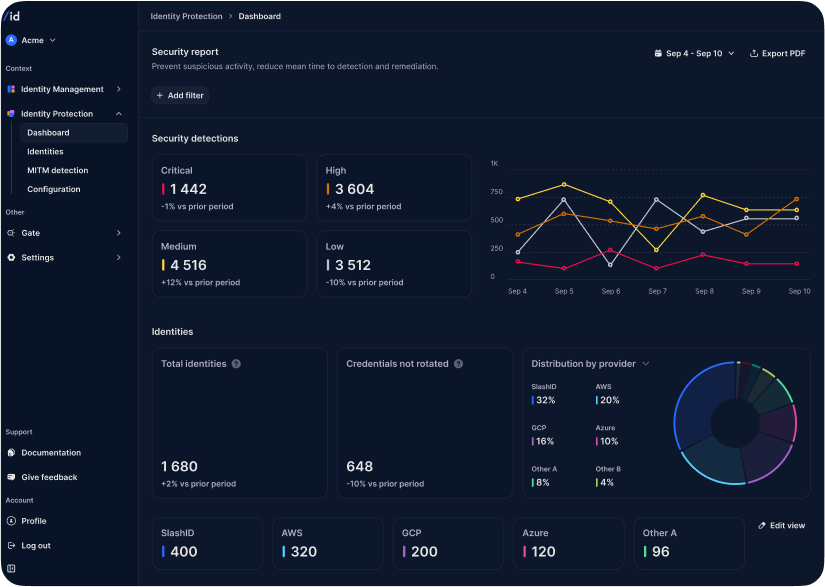Expand the Settings section chevron

(x=118, y=257)
